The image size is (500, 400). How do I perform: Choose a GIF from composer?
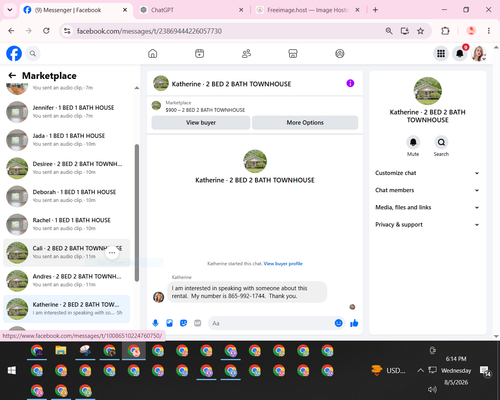point(198,323)
